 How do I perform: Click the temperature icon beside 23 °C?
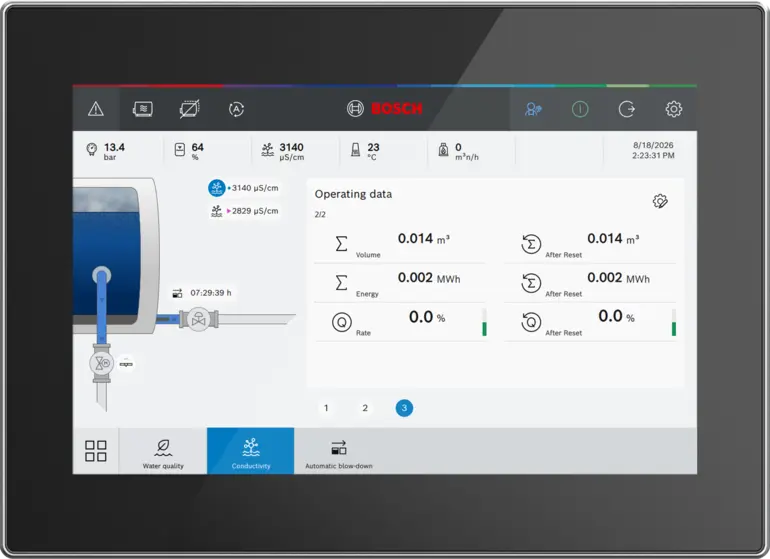click(356, 149)
